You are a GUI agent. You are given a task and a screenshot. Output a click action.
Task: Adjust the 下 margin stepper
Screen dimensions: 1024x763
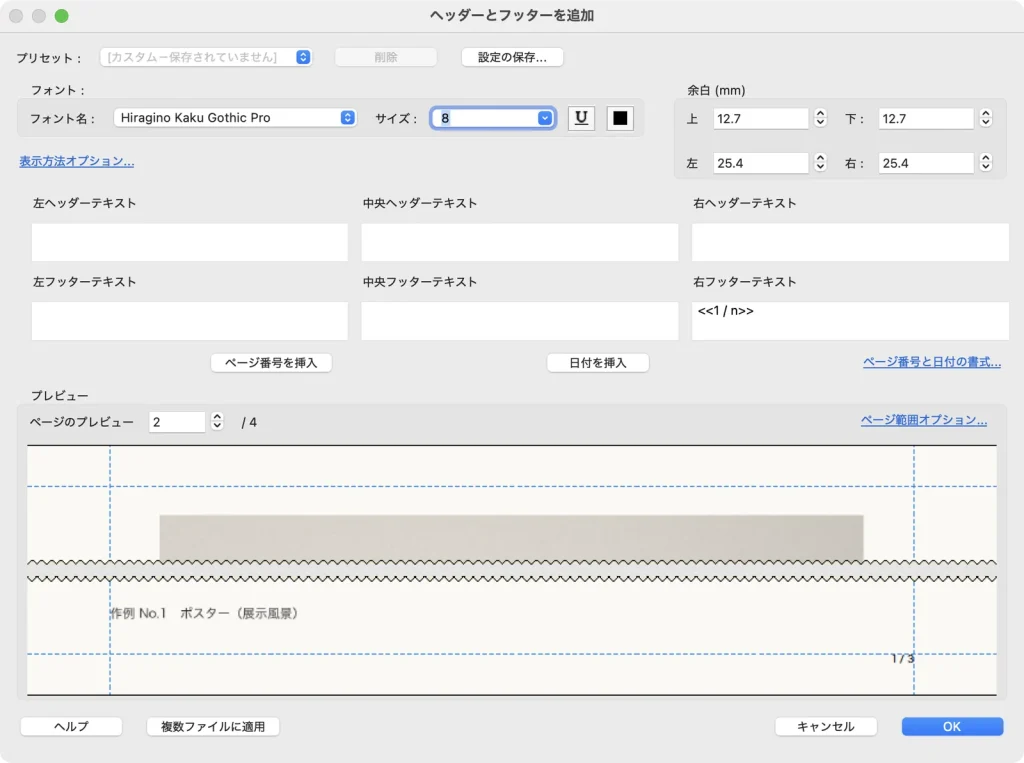(986, 118)
